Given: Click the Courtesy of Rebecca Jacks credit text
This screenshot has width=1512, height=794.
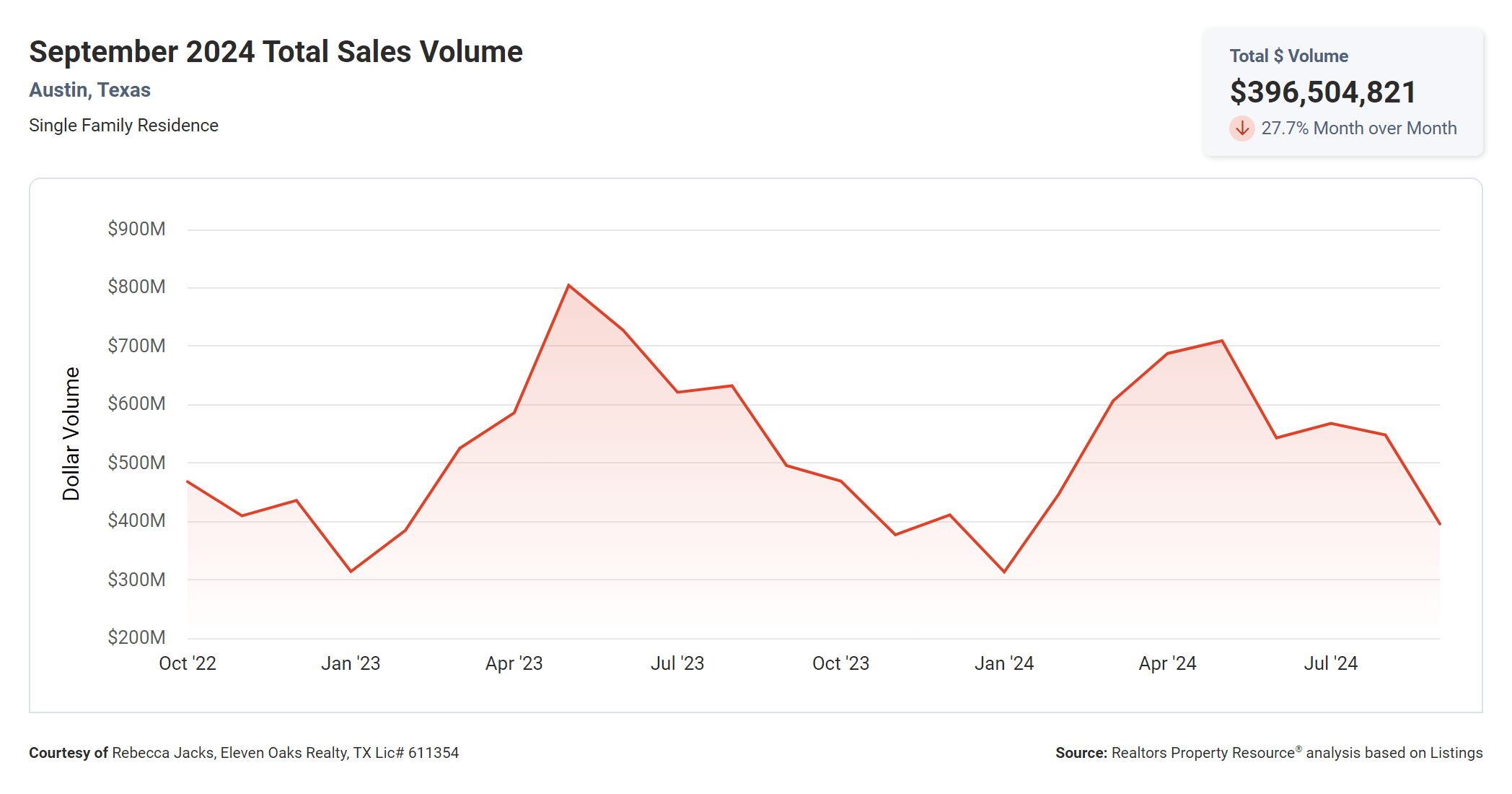Looking at the screenshot, I should 244,753.
